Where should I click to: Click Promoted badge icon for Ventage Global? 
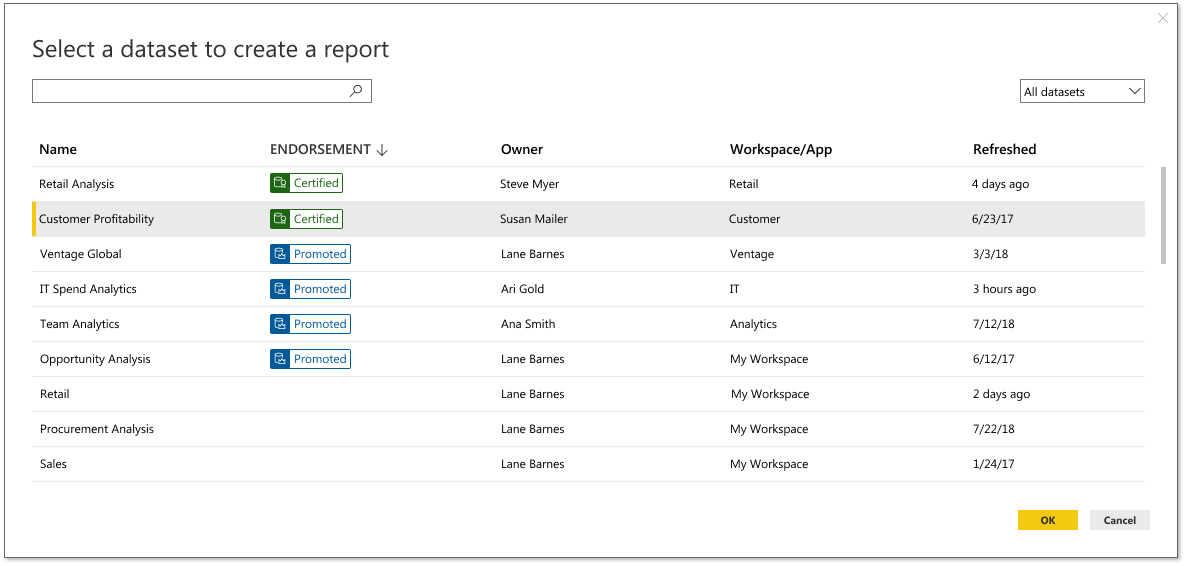tap(280, 254)
